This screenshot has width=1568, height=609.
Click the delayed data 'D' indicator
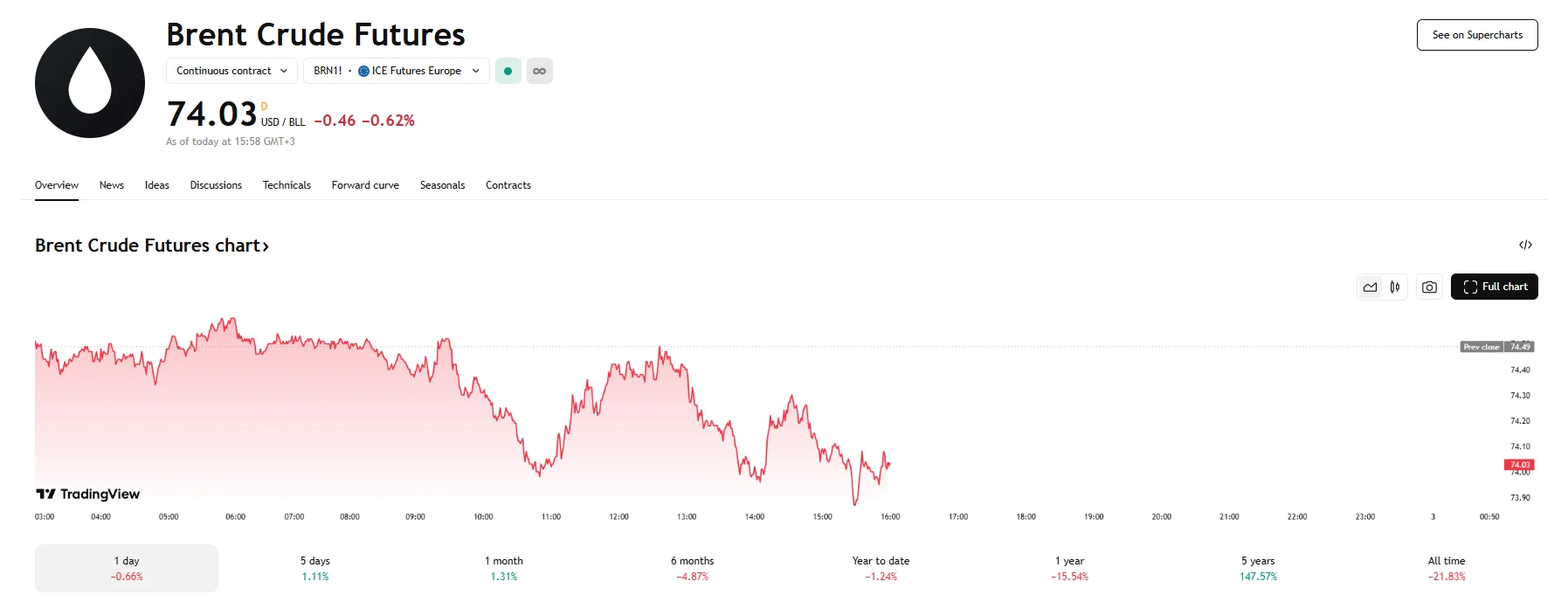pyautogui.click(x=264, y=107)
